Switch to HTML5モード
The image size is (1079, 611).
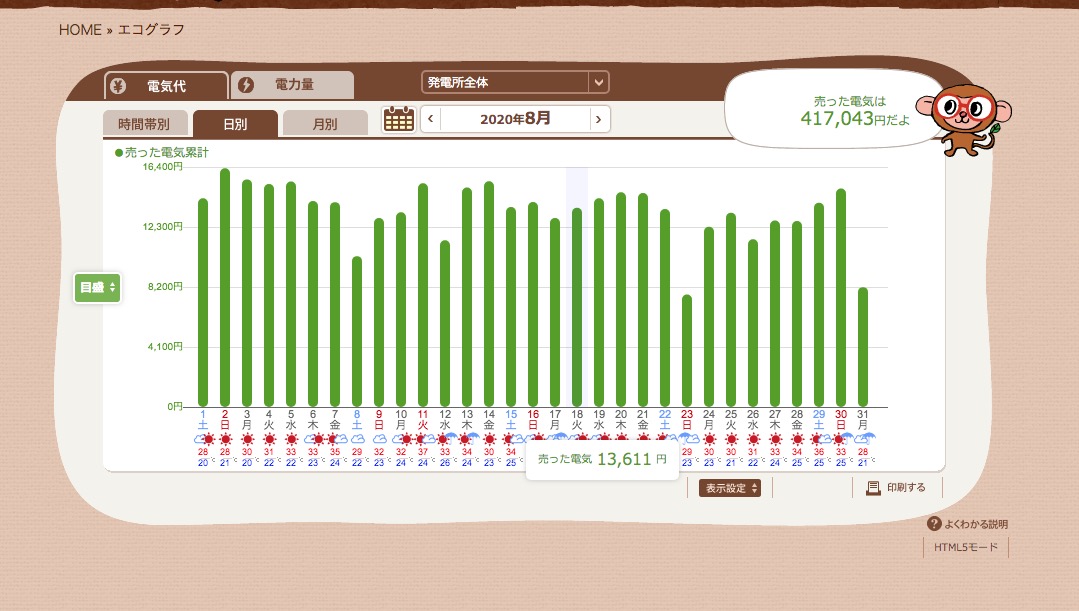(x=965, y=547)
